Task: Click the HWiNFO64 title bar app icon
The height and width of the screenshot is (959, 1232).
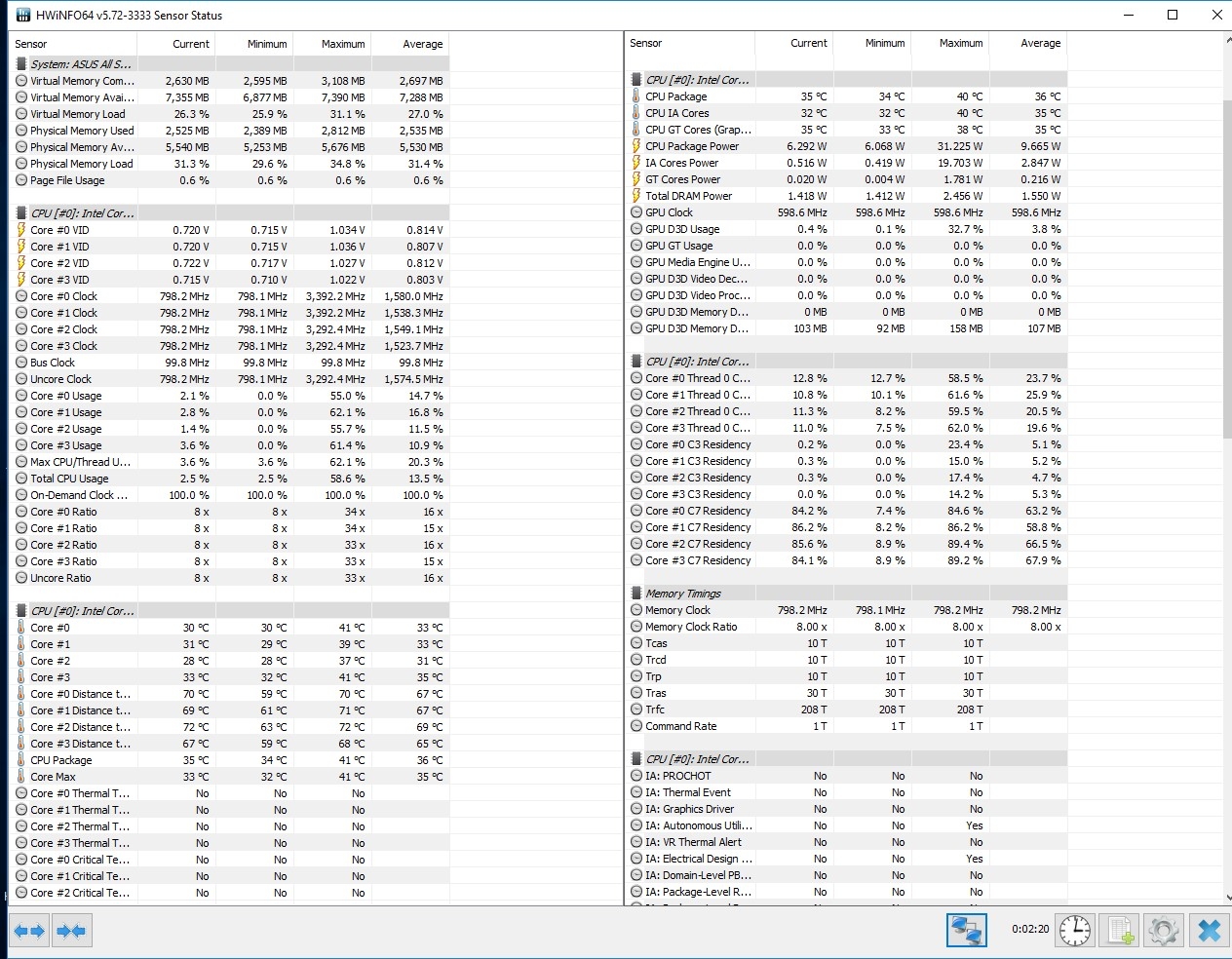Action: coord(22,16)
